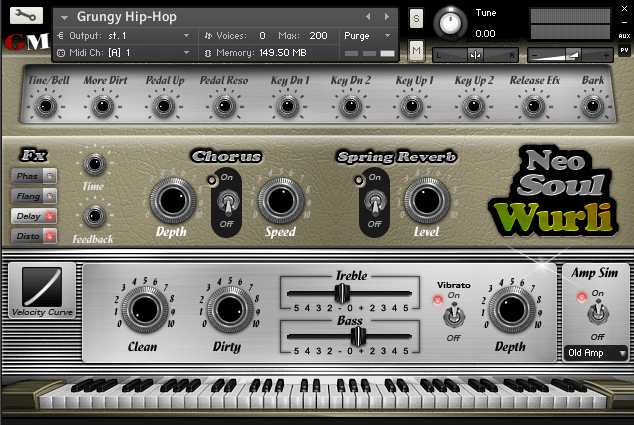Mute the instrument with M button
The width and height of the screenshot is (634, 425).
[416, 50]
